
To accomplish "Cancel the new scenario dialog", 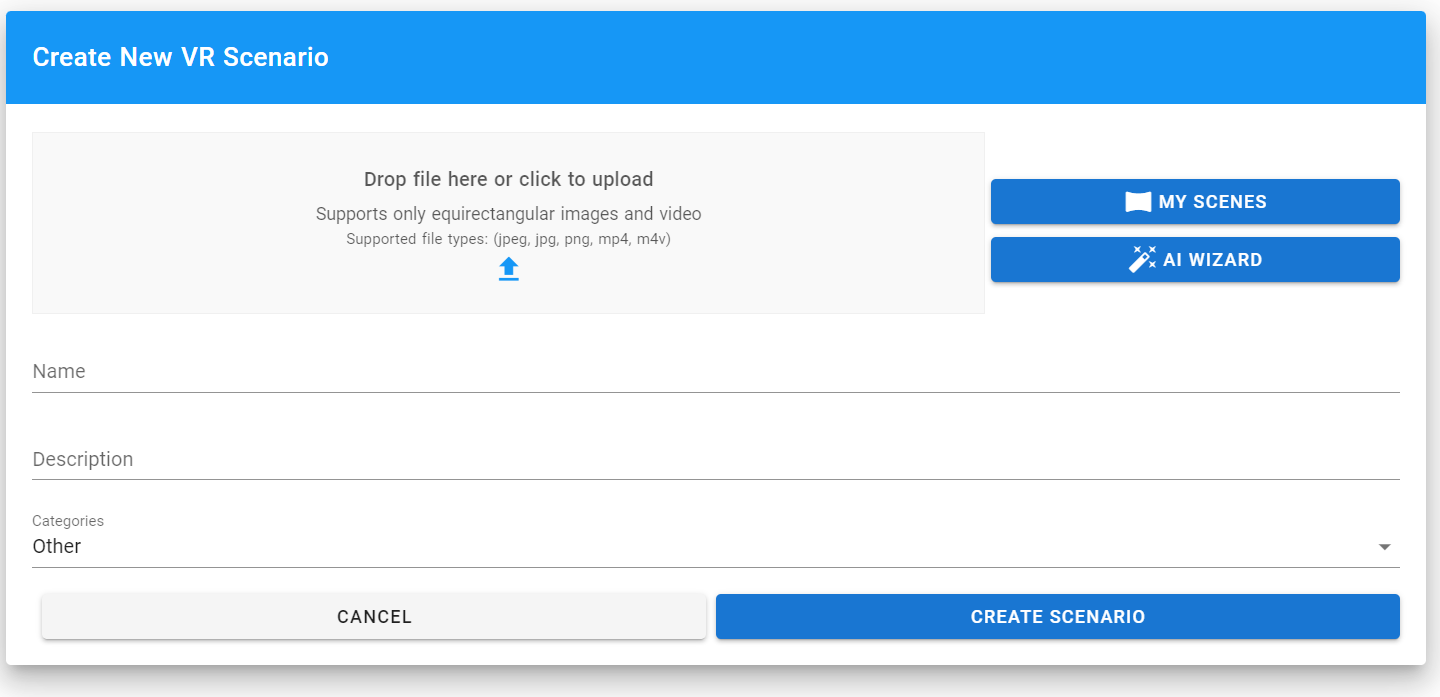I will 374,617.
